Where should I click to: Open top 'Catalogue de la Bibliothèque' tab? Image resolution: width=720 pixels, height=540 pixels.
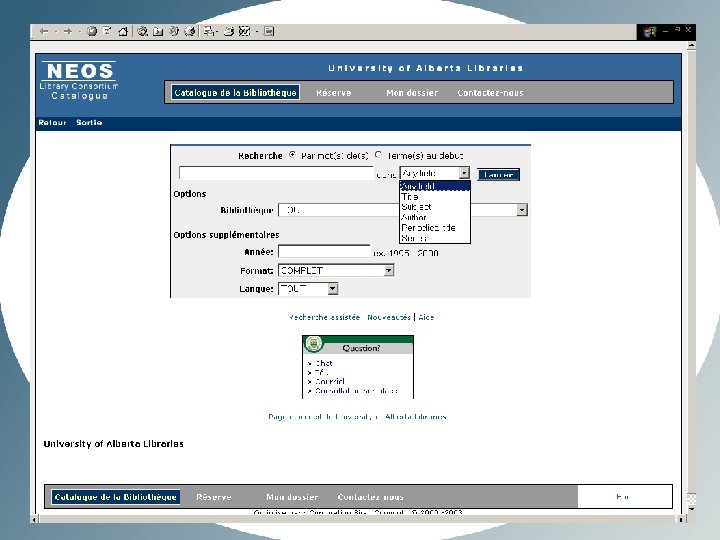click(x=235, y=92)
